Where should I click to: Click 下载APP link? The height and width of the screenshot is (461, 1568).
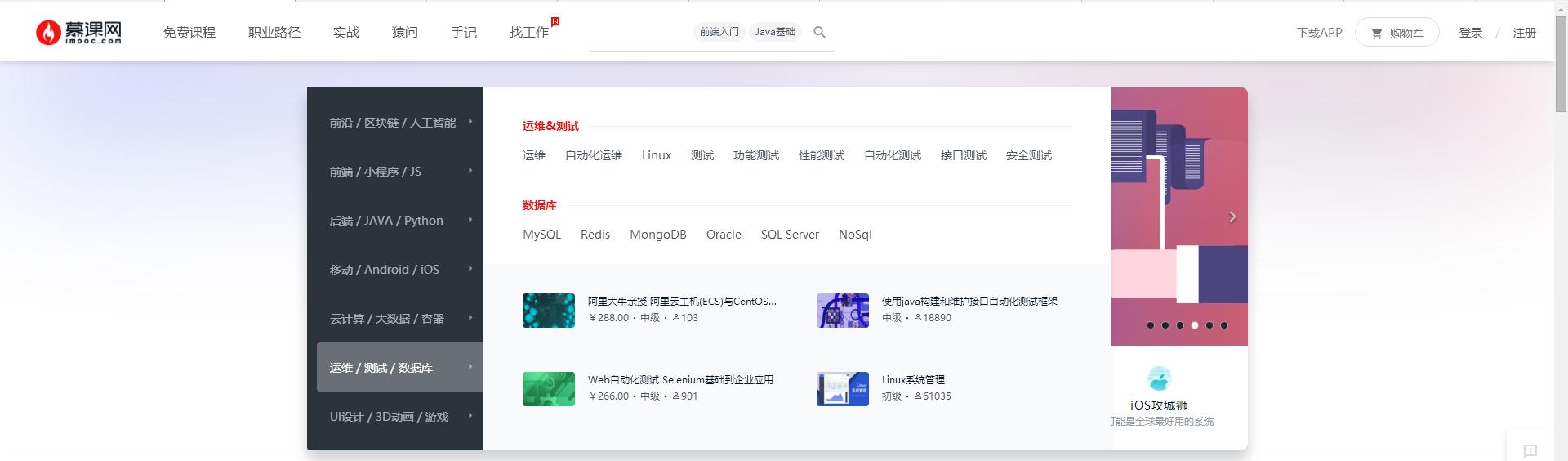click(1320, 33)
